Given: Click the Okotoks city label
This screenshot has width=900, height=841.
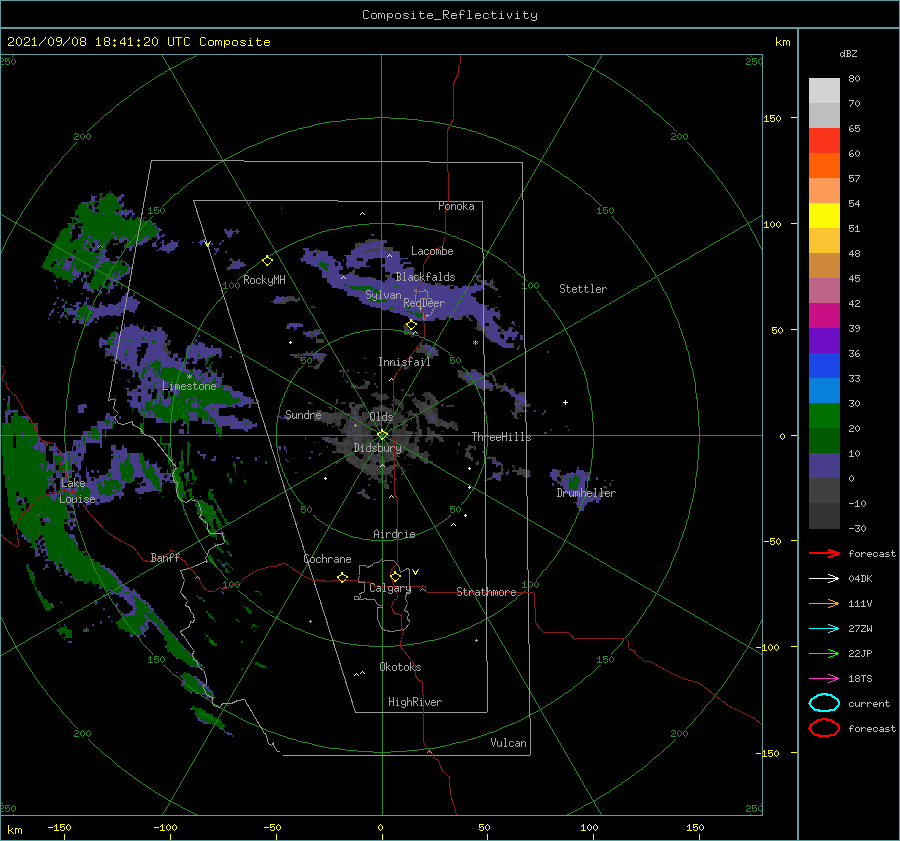Looking at the screenshot, I should (400, 667).
